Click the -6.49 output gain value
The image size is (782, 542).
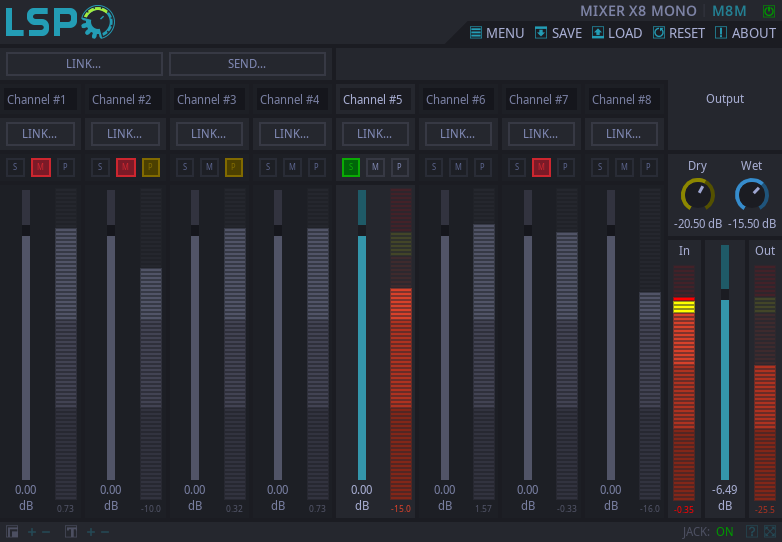click(x=725, y=490)
